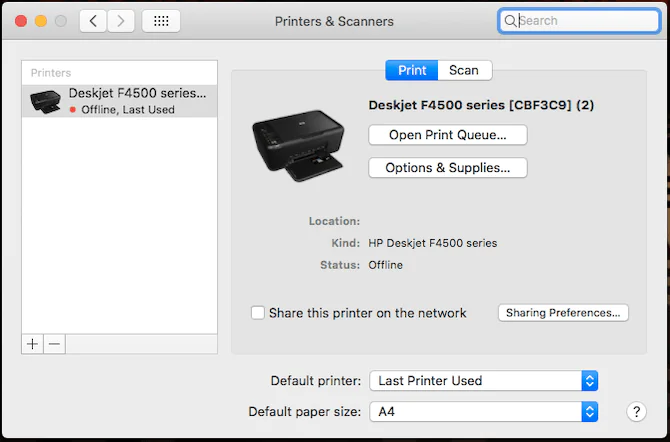The height and width of the screenshot is (442, 670).
Task: Open the Default printer dropdown
Action: (484, 380)
